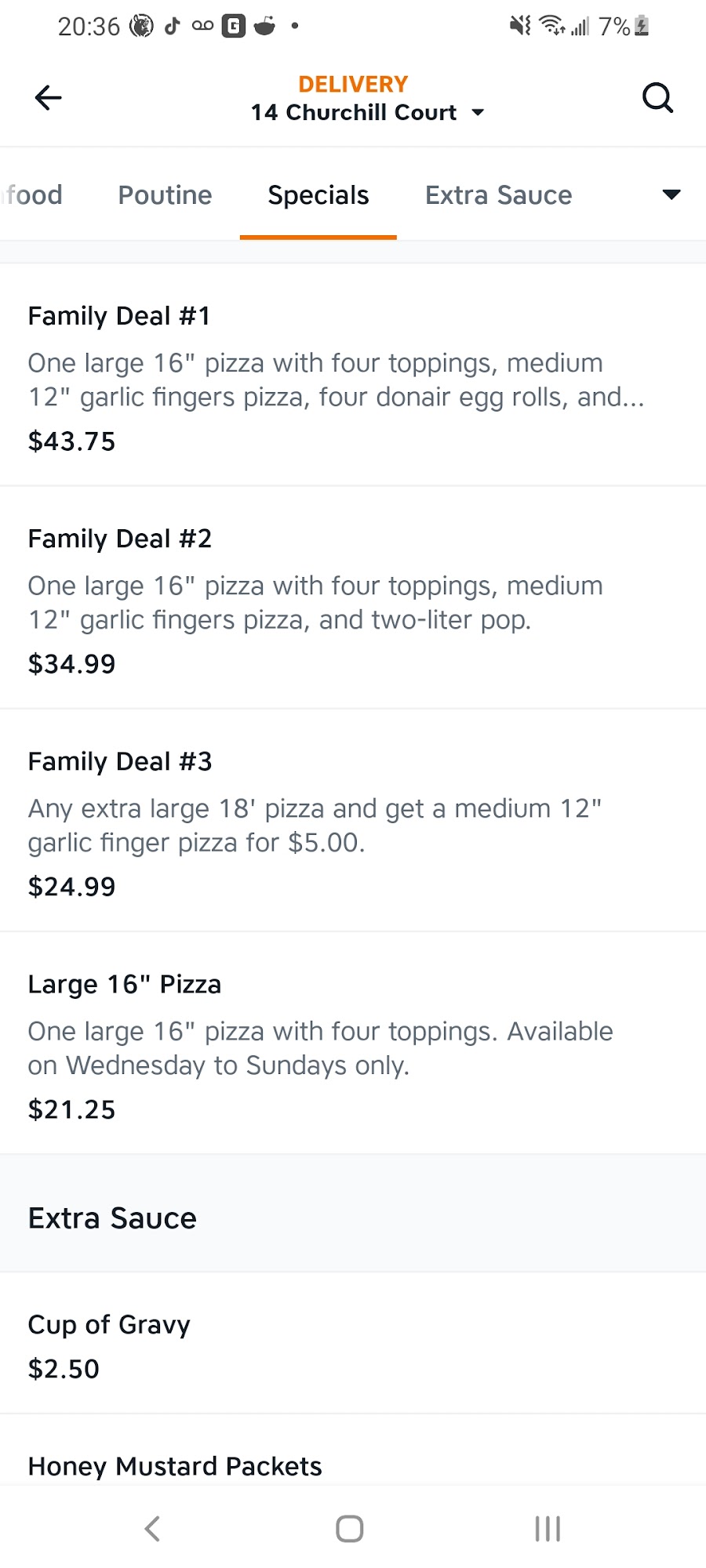Open Android recent apps button

pyautogui.click(x=547, y=1528)
